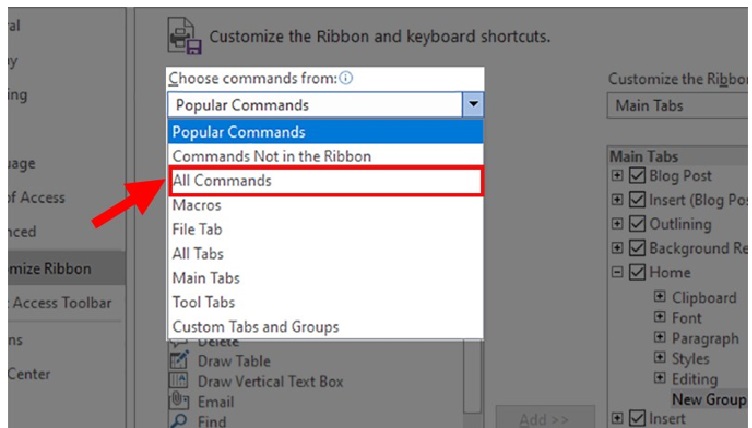
Task: Toggle the Home tab checkbox
Action: click(x=638, y=272)
